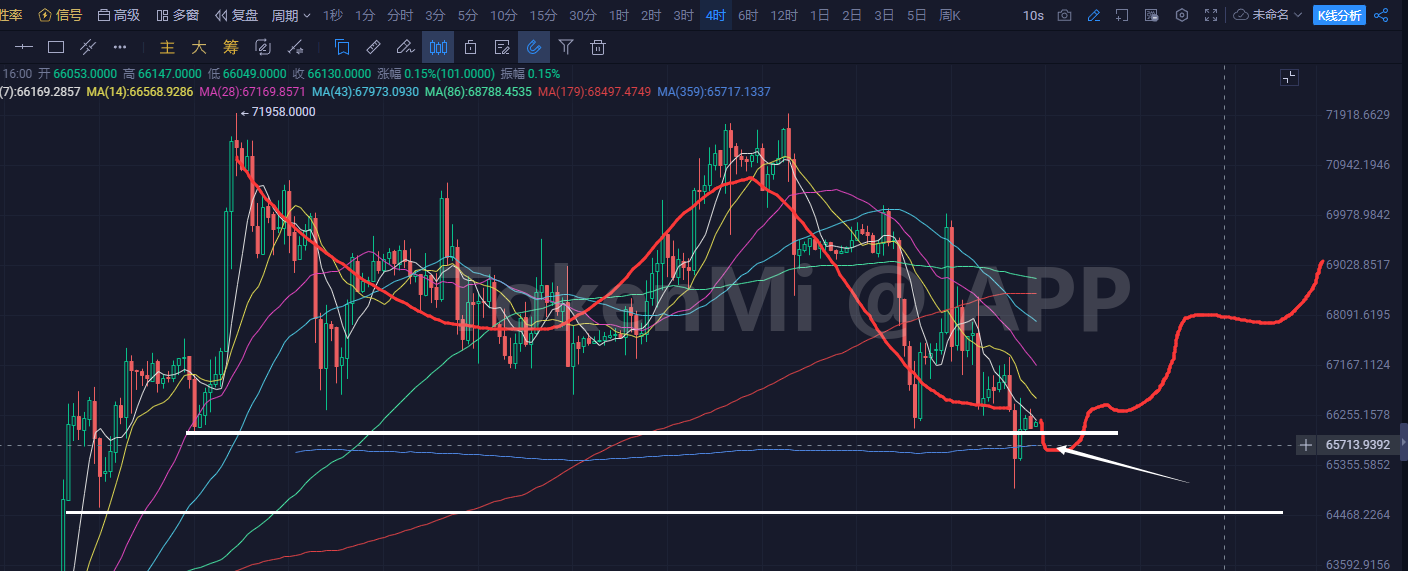The width and height of the screenshot is (1408, 571).
Task: Switch to the 1日 timeframe
Action: pos(820,16)
